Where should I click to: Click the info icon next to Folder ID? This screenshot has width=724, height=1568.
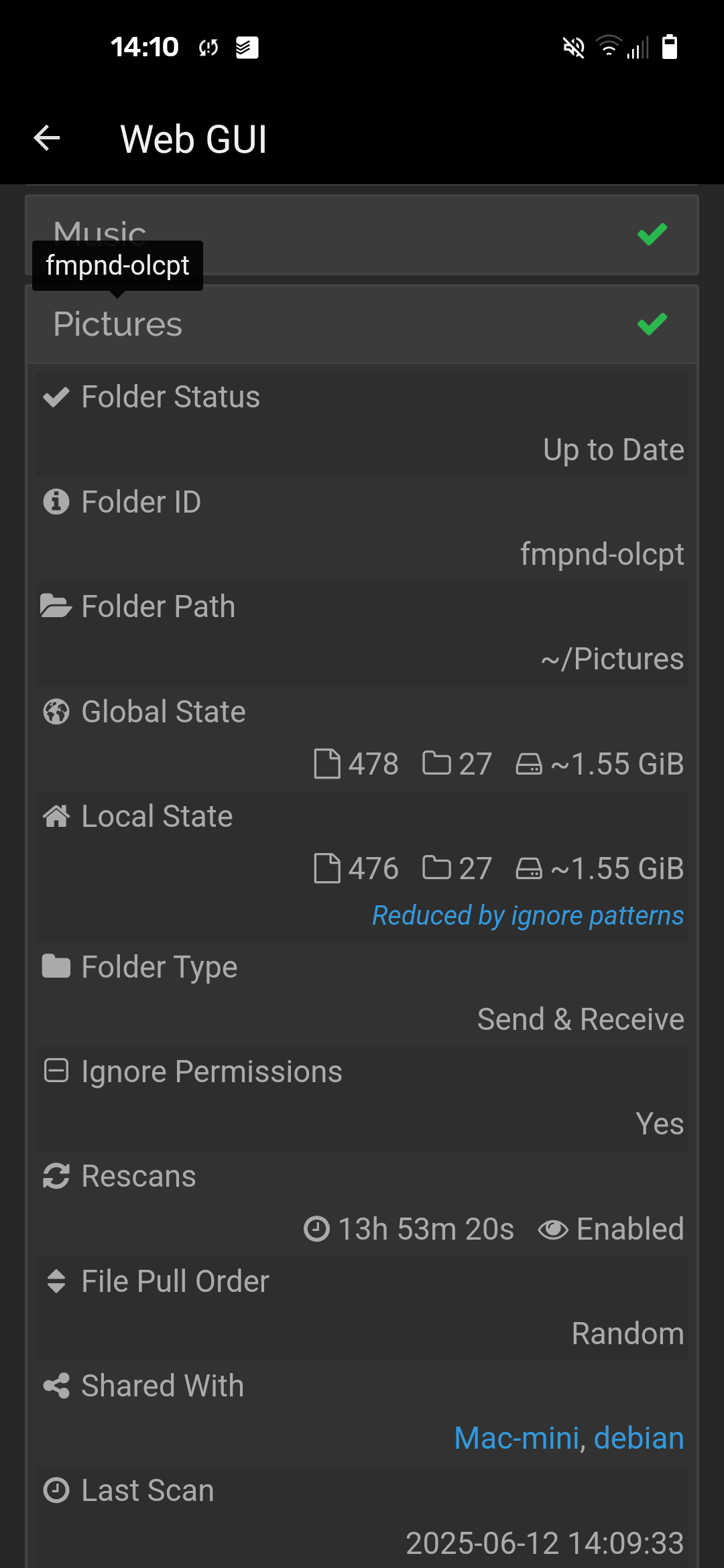pos(57,502)
